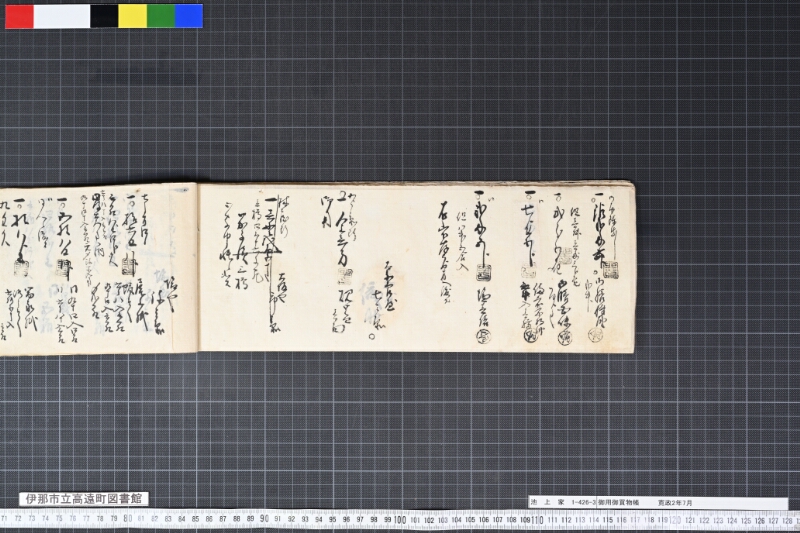Click the 100 mark on the ruler
Image resolution: width=800 pixels, height=533 pixels.
click(x=400, y=520)
